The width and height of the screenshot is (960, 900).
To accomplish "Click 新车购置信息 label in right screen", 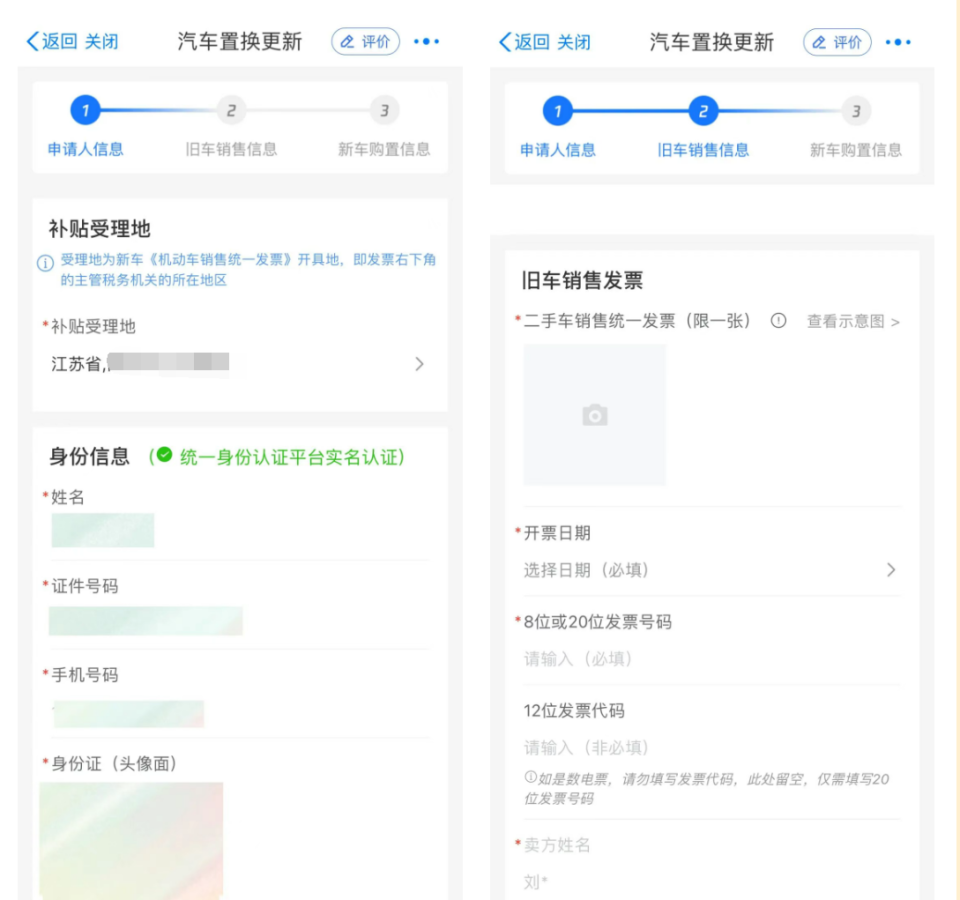I will (856, 150).
